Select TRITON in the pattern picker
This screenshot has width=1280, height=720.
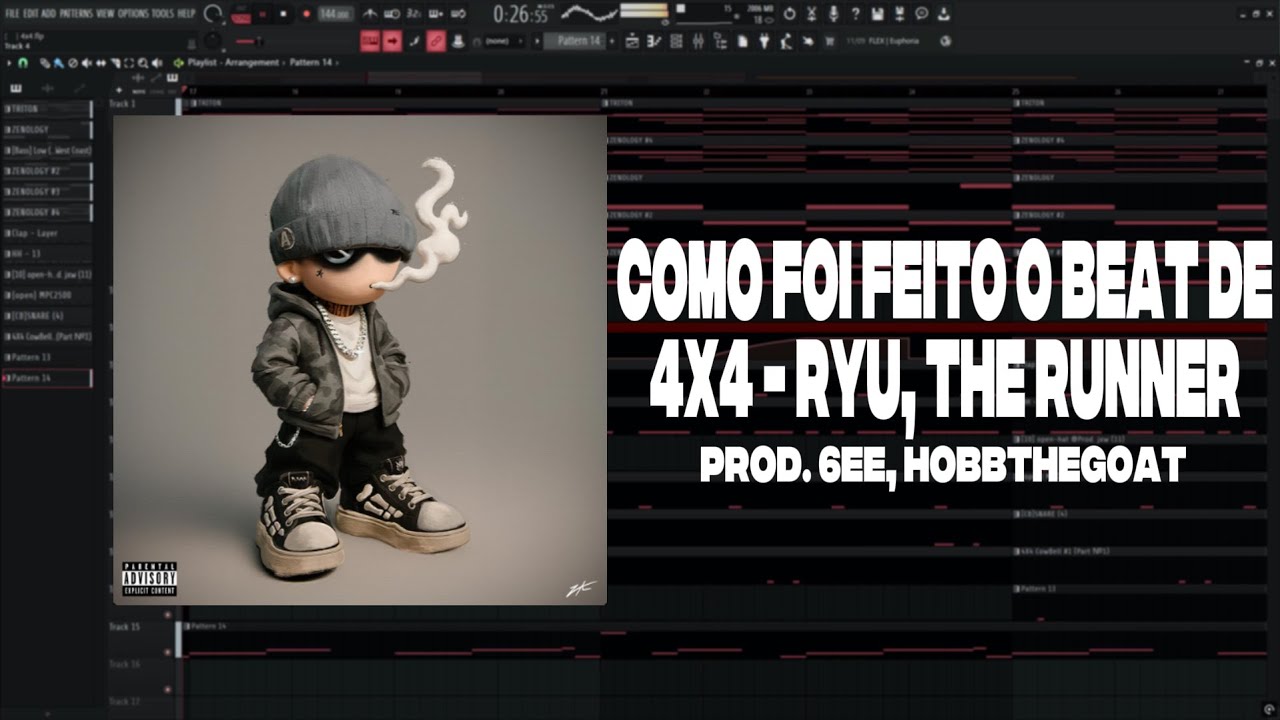47,108
